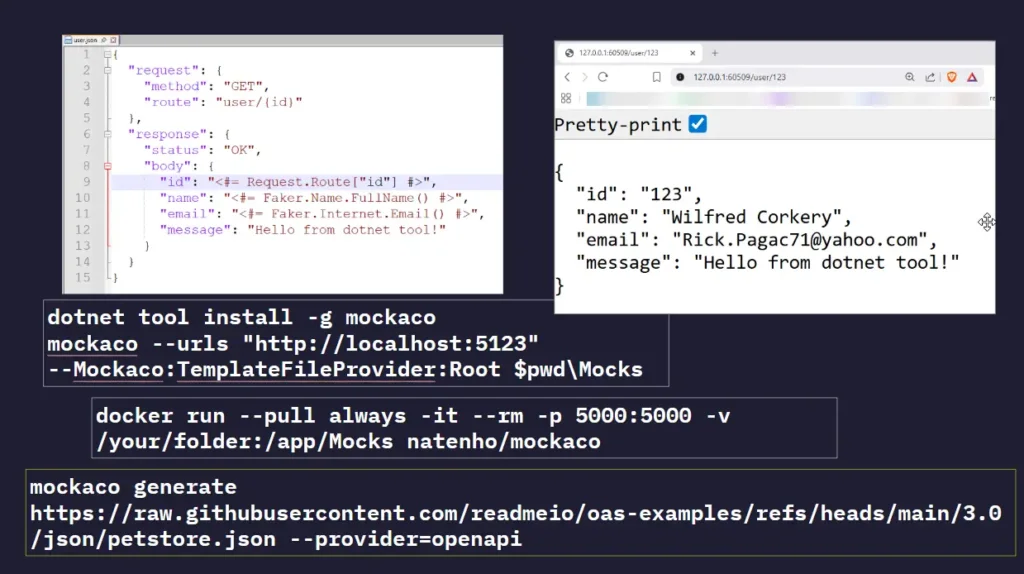Pin the user.json editor tab
The image size is (1024, 574).
[x=103, y=40]
